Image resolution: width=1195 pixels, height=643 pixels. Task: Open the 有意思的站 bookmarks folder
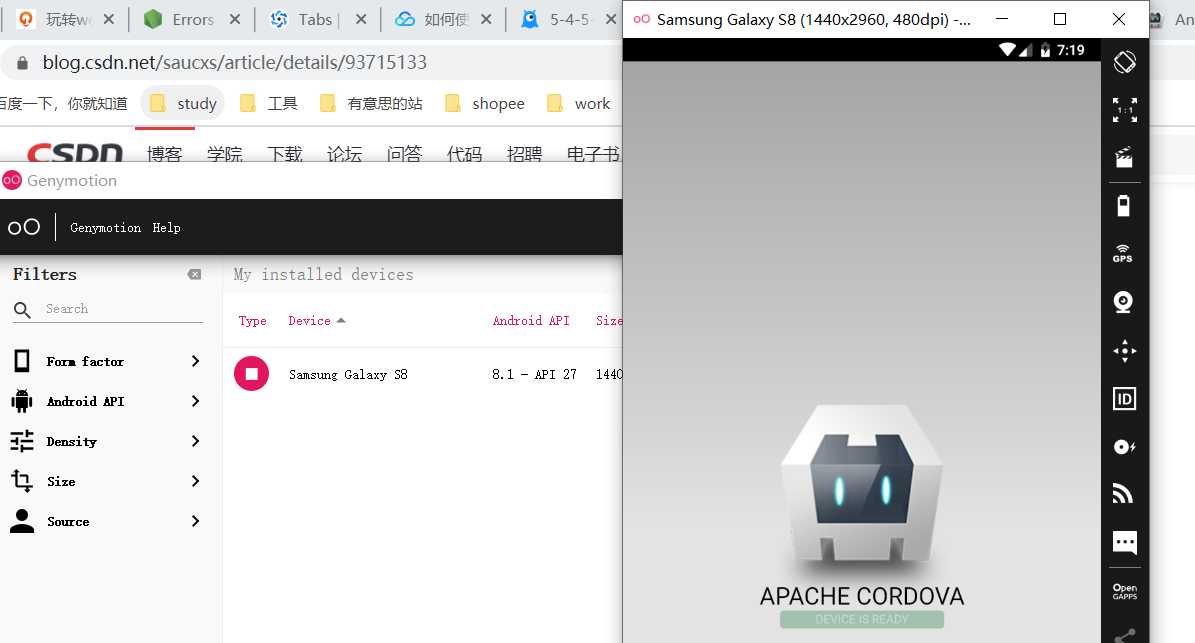[x=371, y=104]
